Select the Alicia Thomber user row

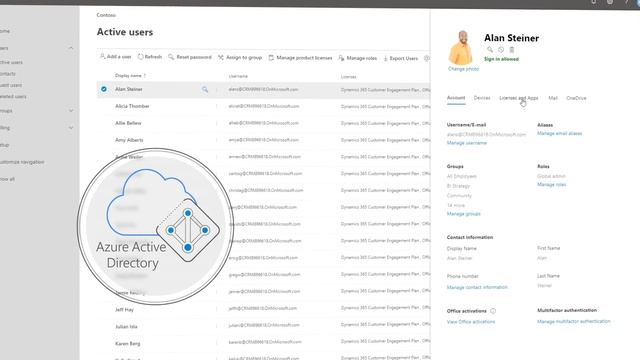pos(263,106)
